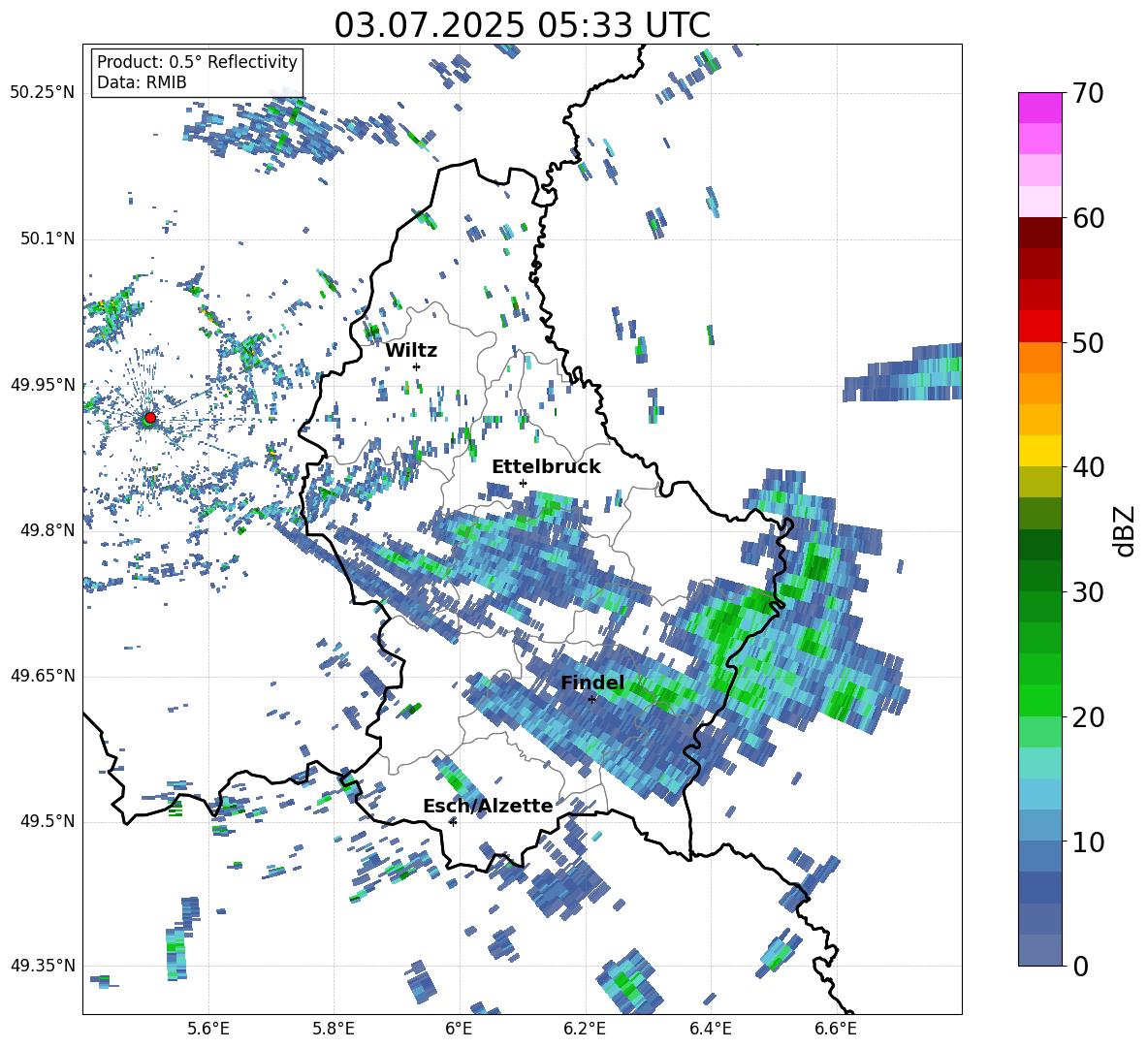The image size is (1148, 1048).
Task: Click the Wiltz station cross marker
Action: point(417,366)
